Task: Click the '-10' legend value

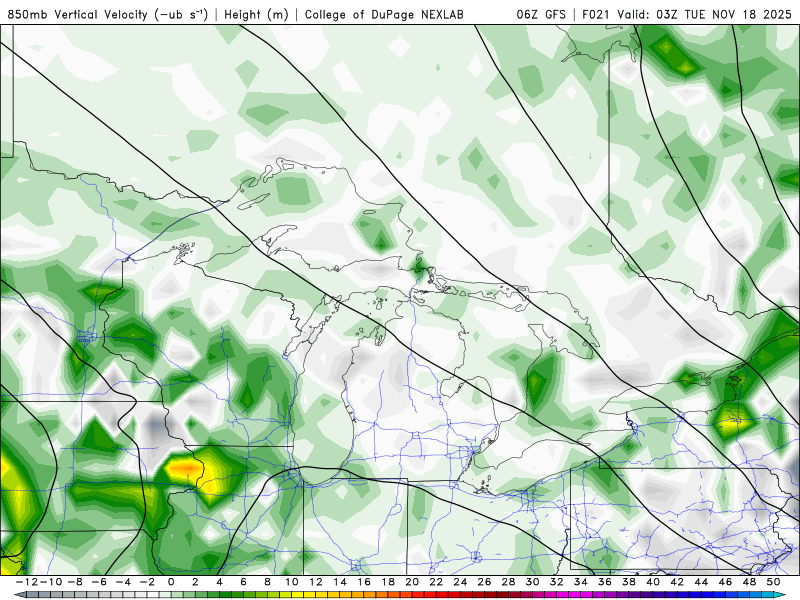Action: (x=49, y=582)
